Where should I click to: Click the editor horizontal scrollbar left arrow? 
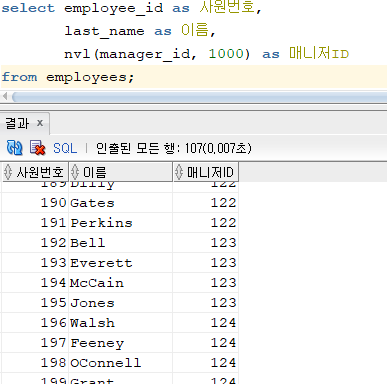pyautogui.click(x=5, y=97)
